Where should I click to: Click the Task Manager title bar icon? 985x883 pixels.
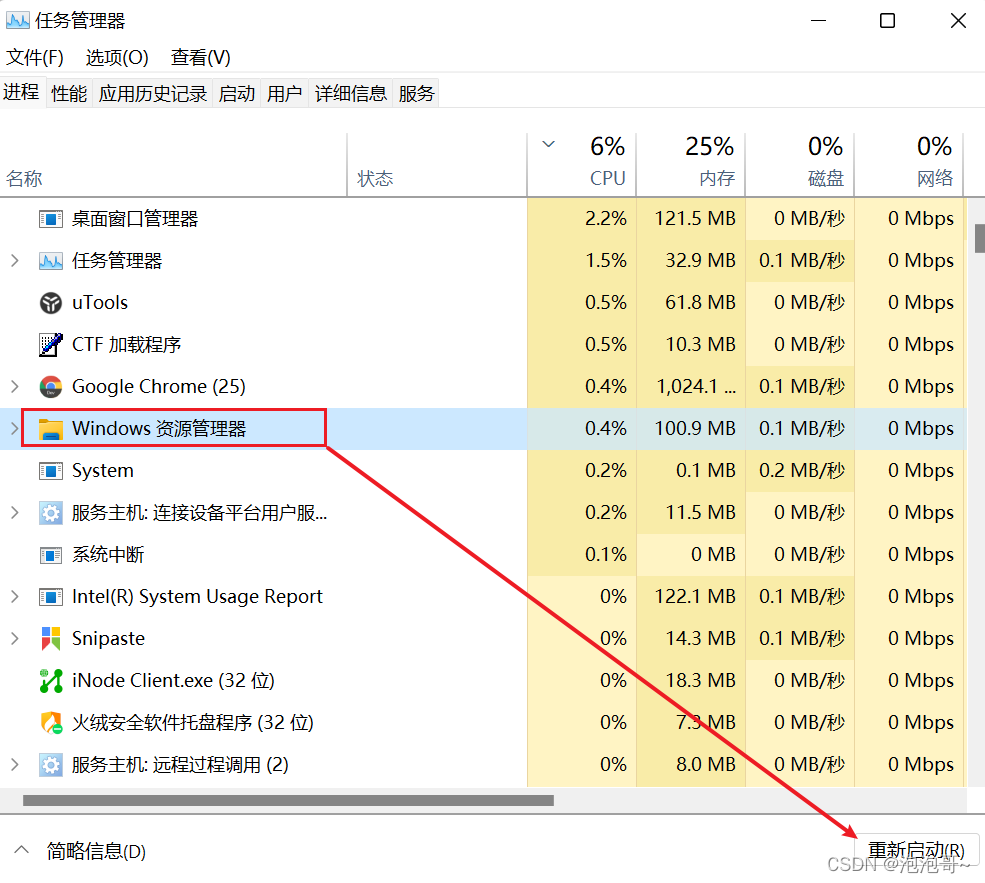pos(18,21)
